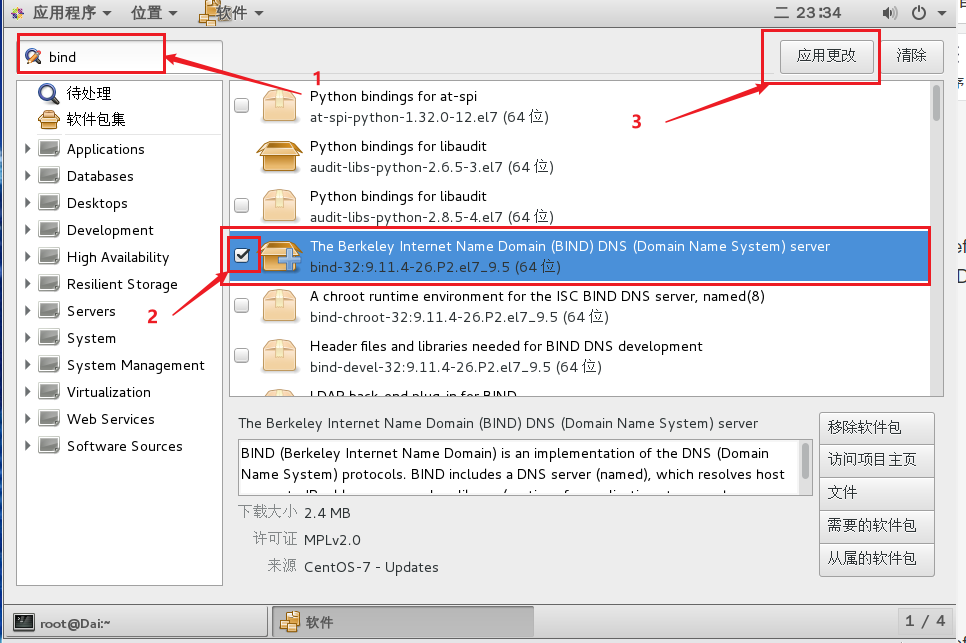Open the 软件包集 package collections icon

(49, 119)
